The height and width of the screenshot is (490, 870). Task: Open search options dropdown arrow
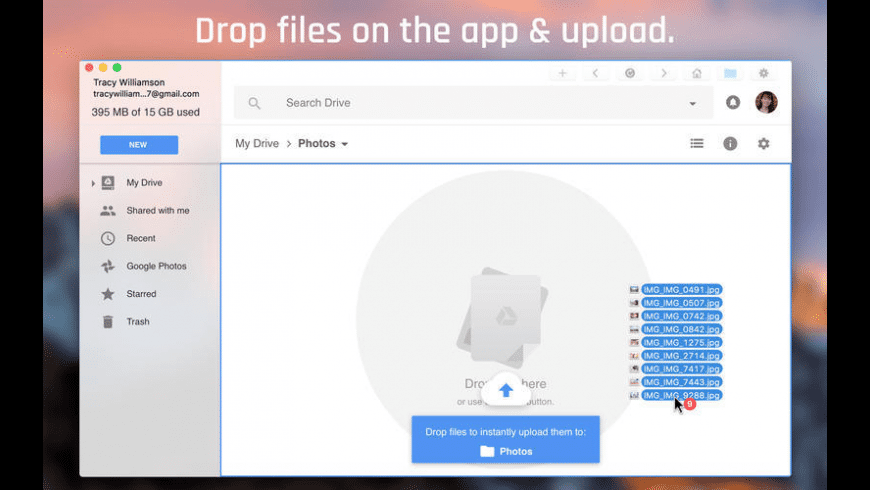[x=692, y=104]
